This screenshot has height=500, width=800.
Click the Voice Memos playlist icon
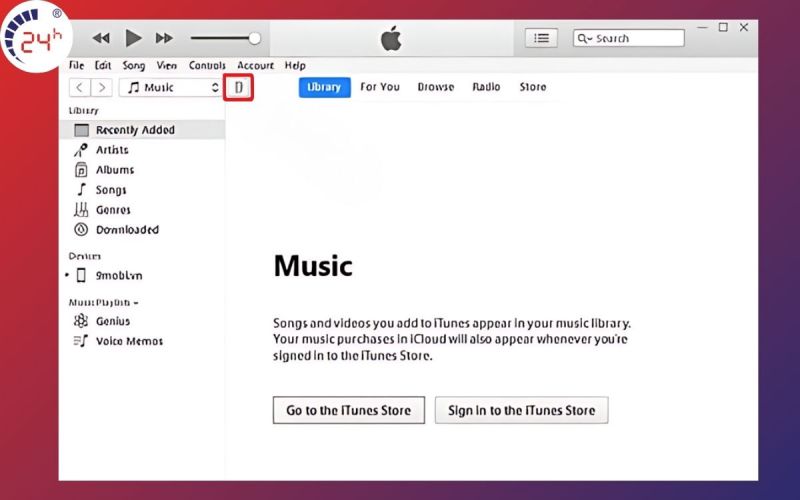click(81, 341)
